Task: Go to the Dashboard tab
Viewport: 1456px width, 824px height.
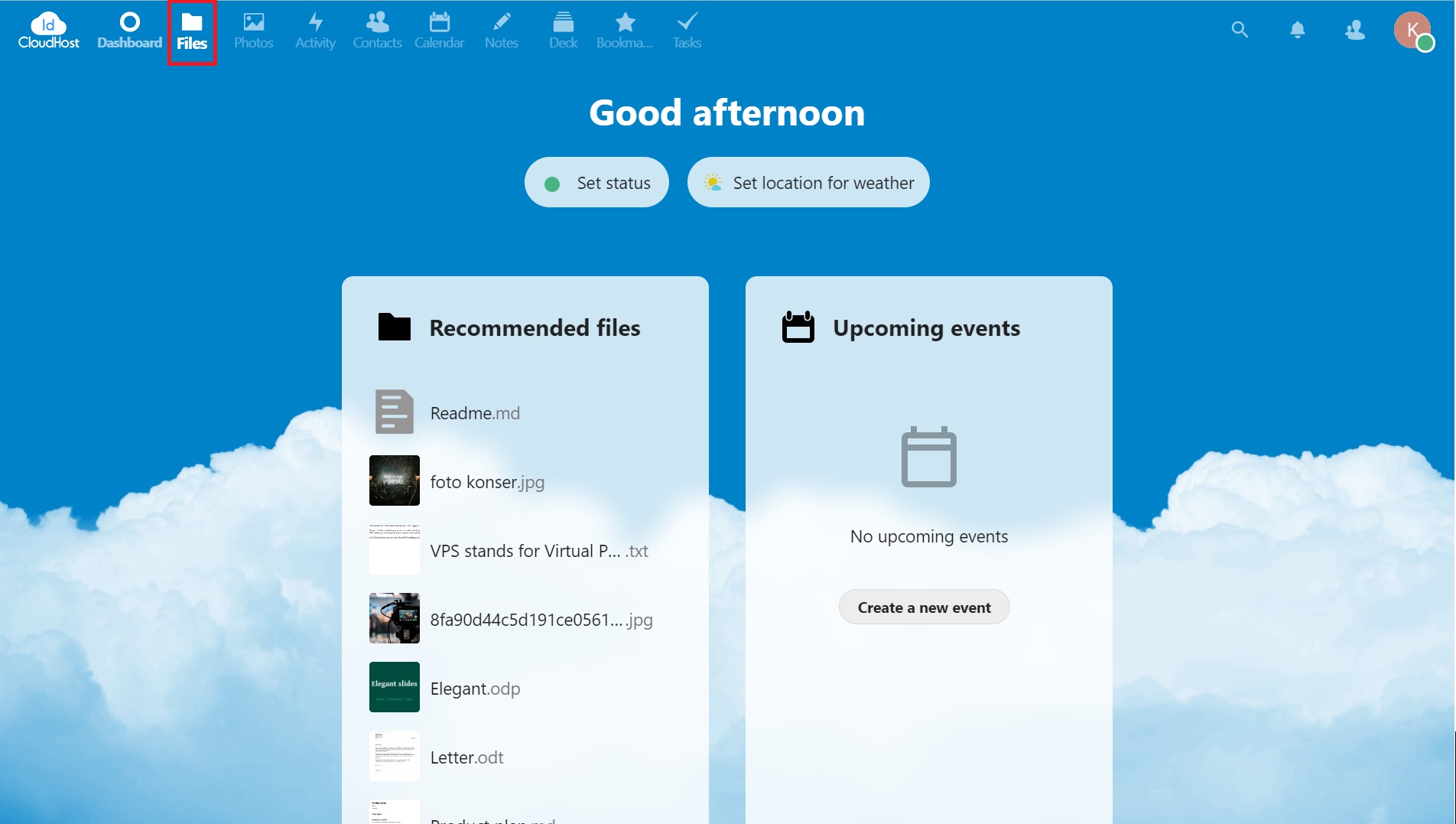Action: [x=129, y=31]
